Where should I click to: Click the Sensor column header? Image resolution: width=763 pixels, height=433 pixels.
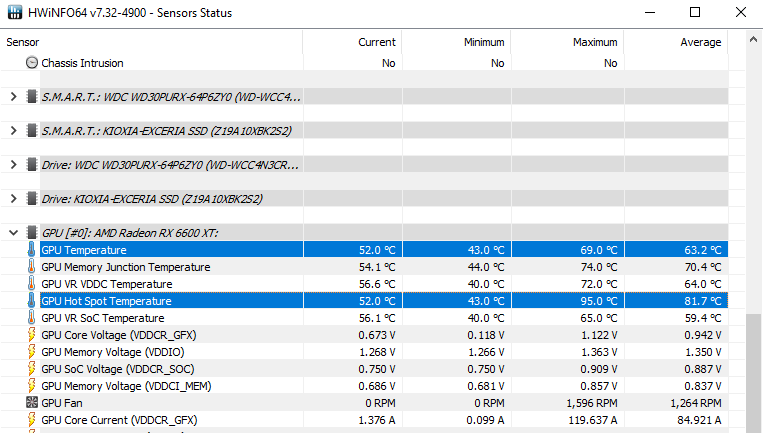pos(151,42)
